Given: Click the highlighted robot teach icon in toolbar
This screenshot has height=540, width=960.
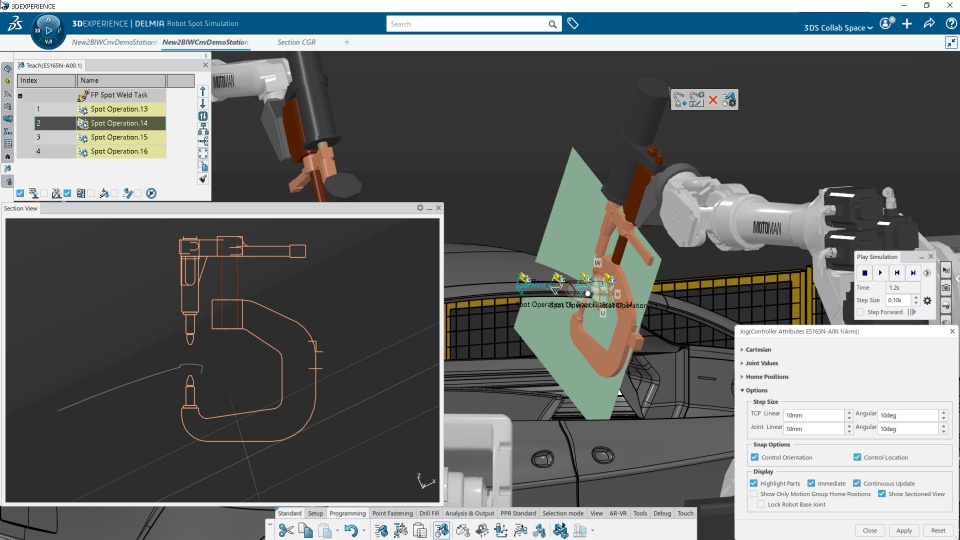Looking at the screenshot, I should point(441,530).
